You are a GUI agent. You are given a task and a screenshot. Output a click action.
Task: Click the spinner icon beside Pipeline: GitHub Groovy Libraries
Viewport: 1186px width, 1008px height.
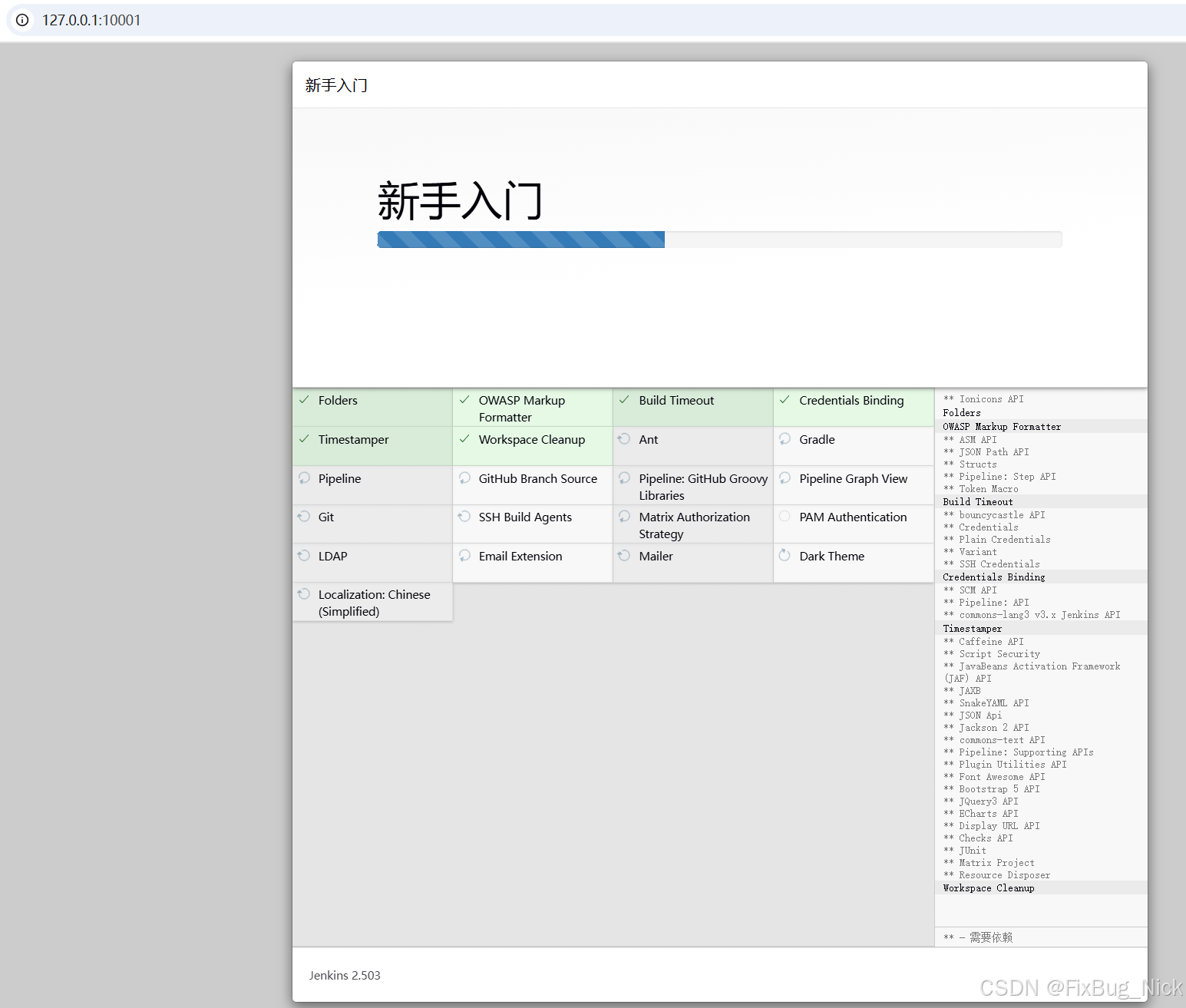624,478
